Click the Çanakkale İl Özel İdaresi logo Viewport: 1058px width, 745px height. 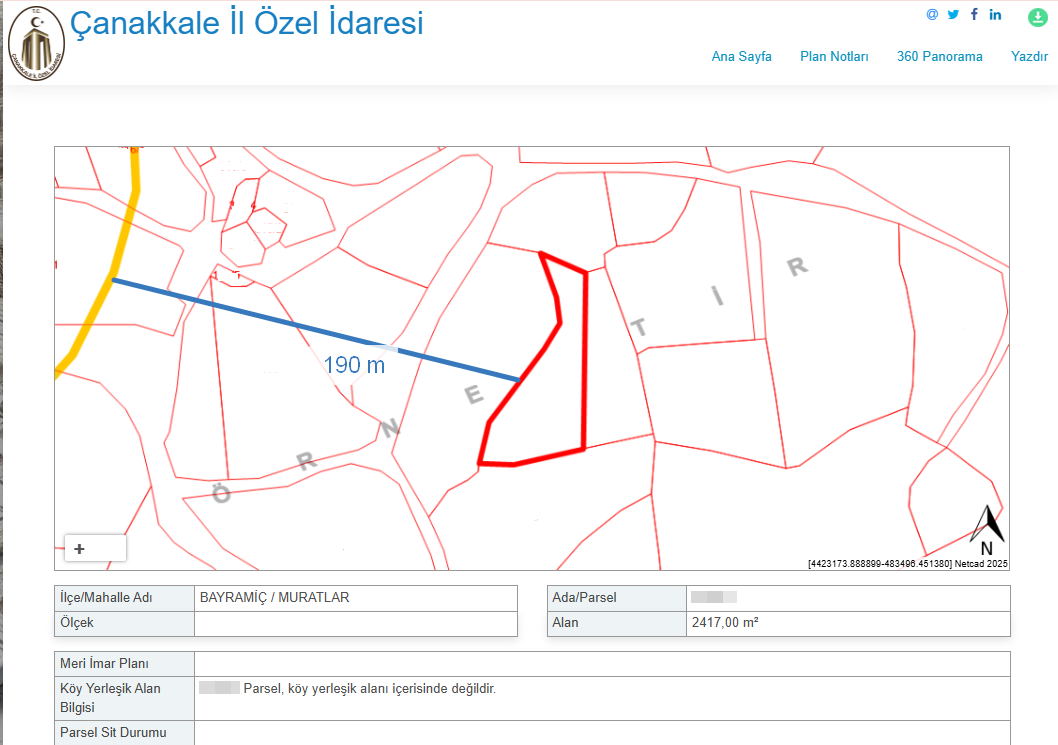pos(36,44)
